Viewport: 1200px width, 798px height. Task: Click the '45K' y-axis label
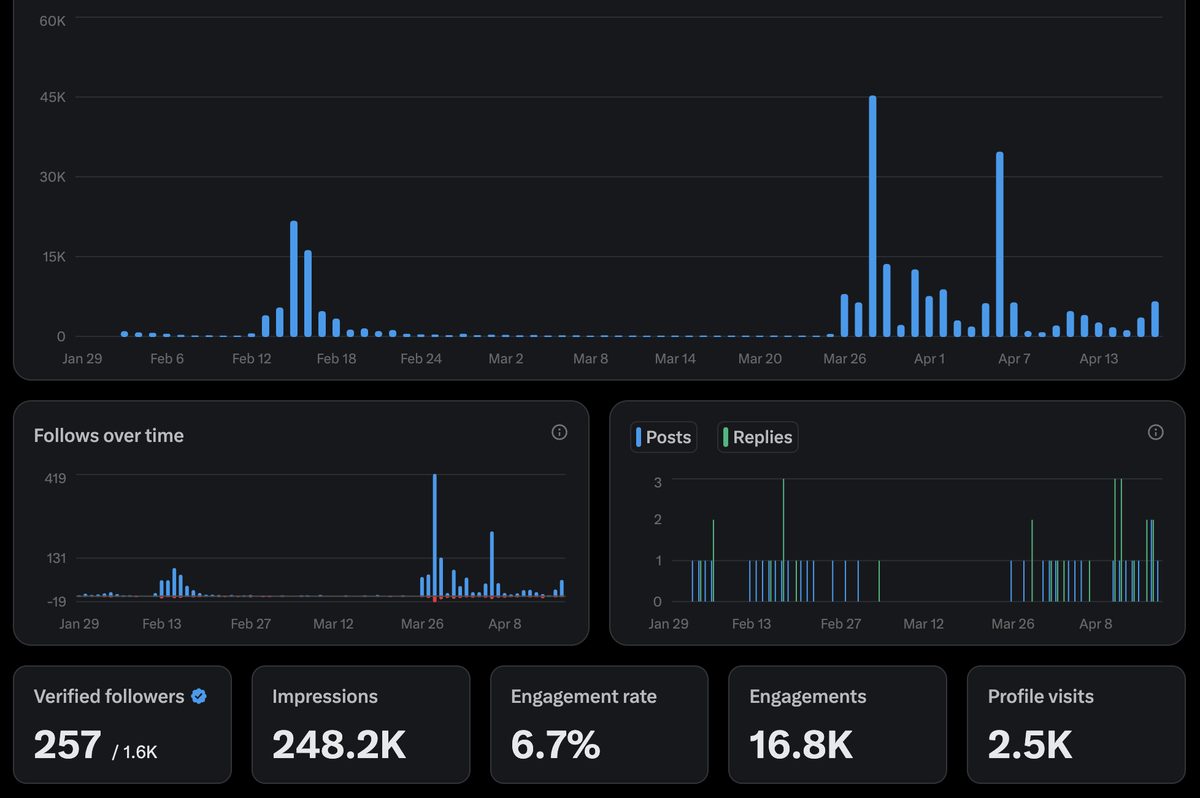click(53, 97)
